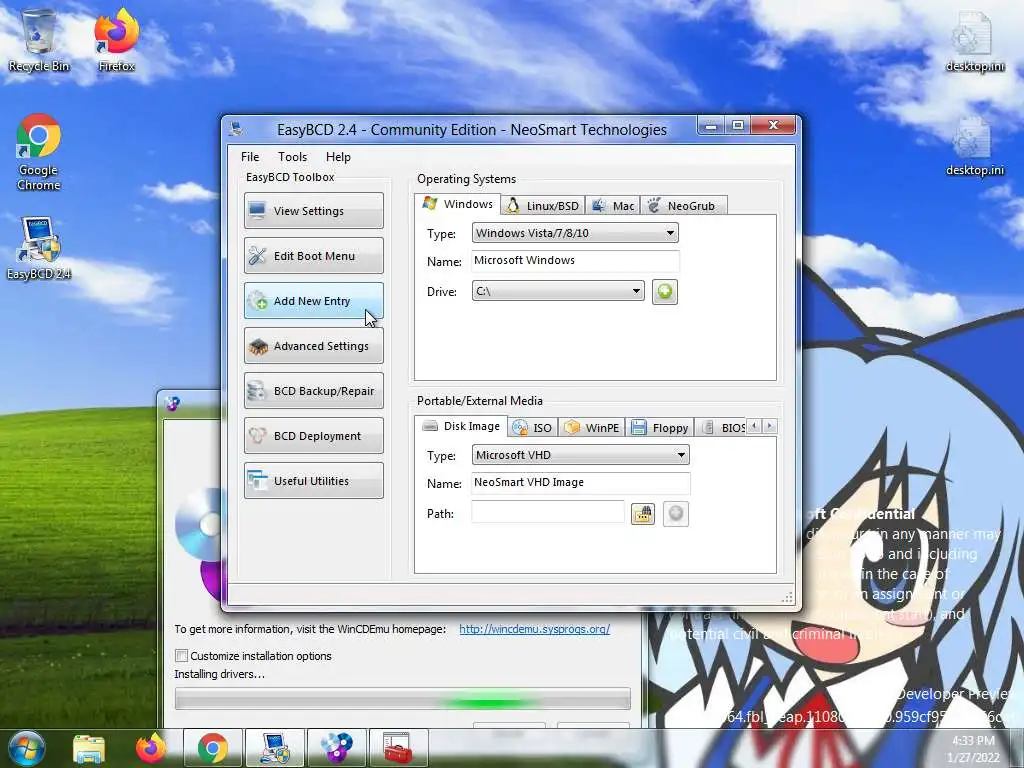Click the WinCDEmu window title icon
Image resolution: width=1024 pixels, height=768 pixels.
coord(172,404)
